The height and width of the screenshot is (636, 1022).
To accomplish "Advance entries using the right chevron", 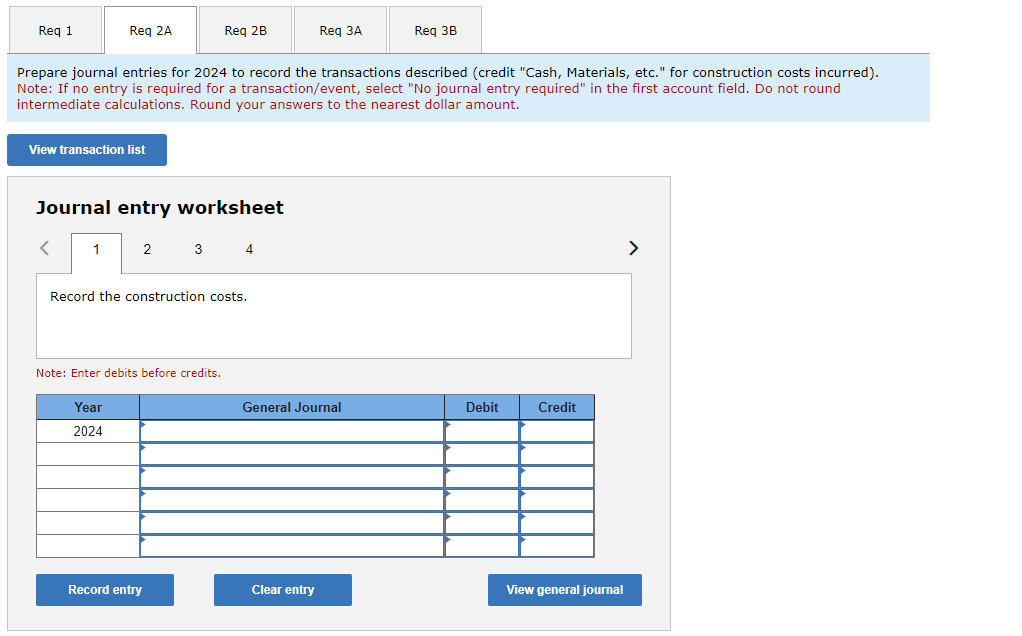I will (633, 247).
